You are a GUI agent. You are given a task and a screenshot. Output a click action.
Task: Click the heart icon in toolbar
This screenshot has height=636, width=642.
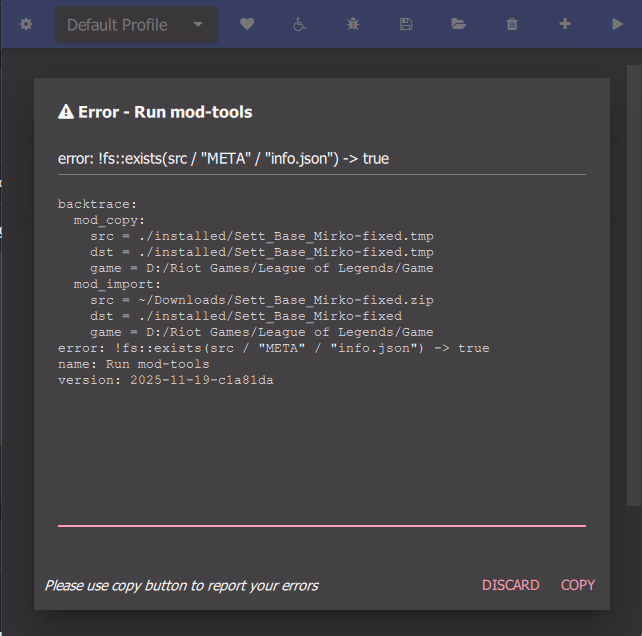tap(247, 24)
